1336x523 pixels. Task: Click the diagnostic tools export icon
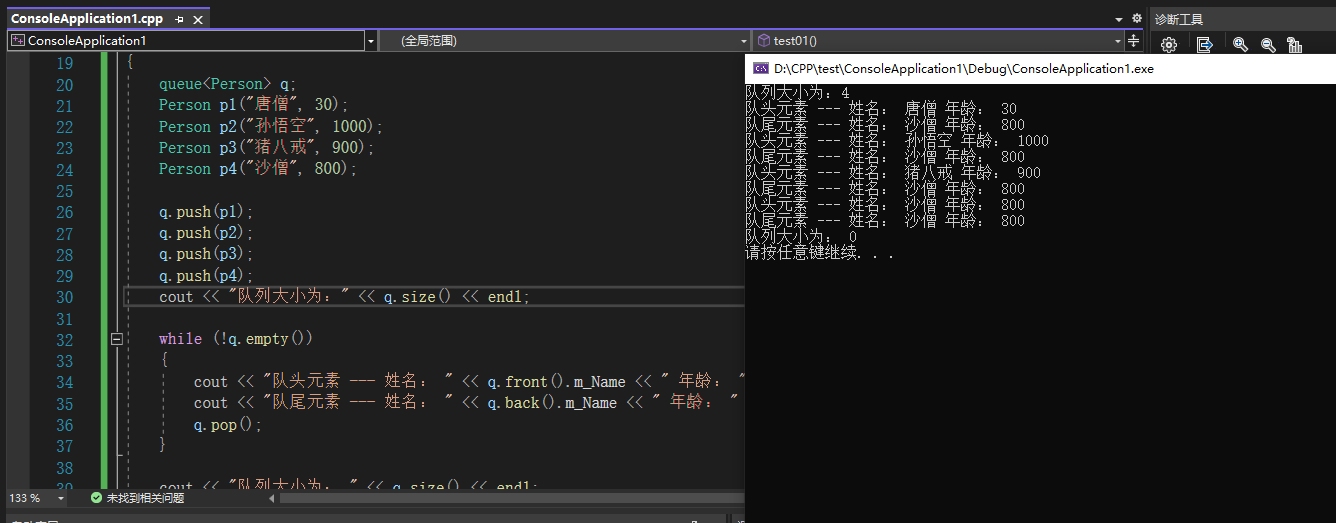(1204, 45)
